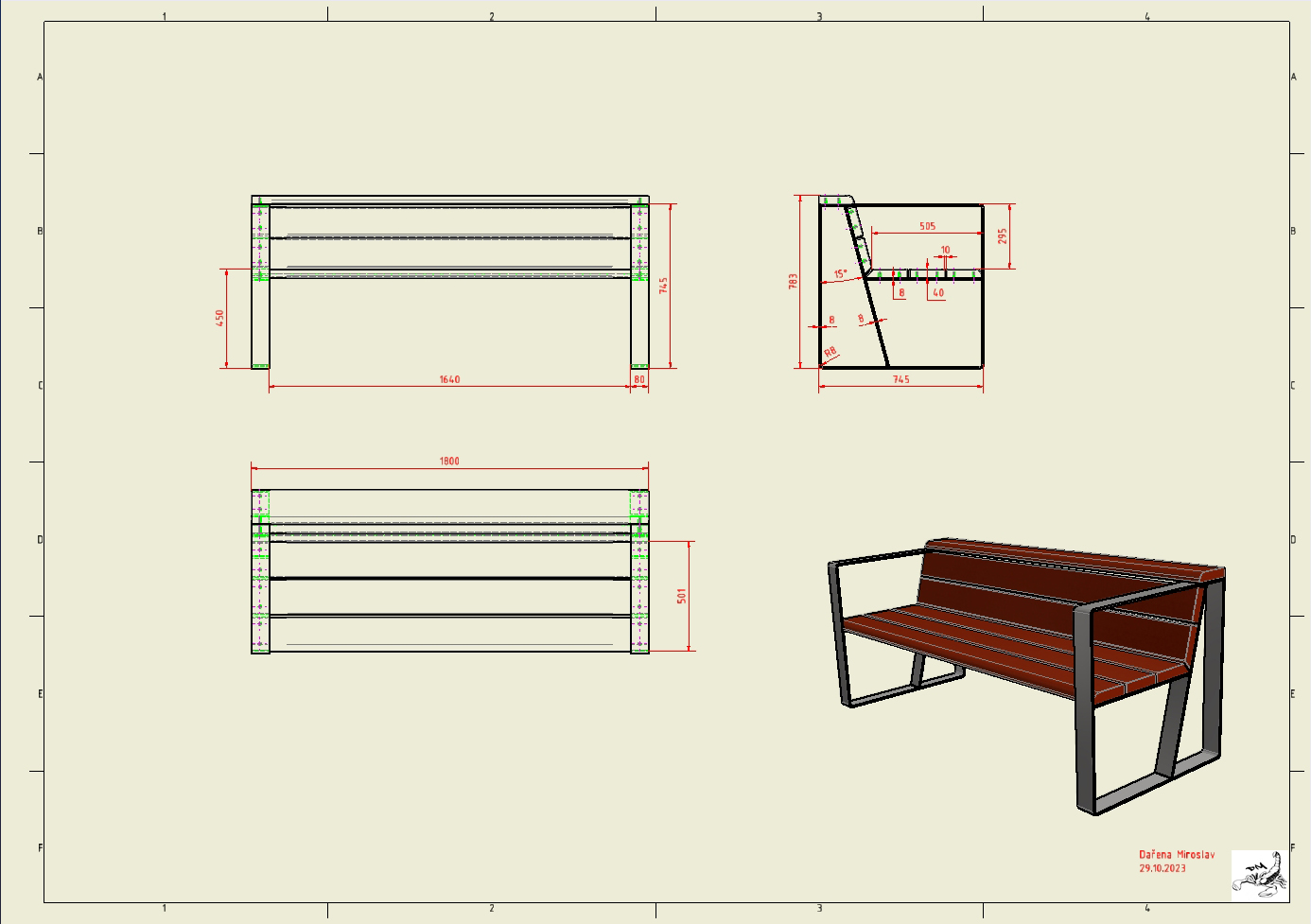Select the 80 leg width dimension
The image size is (1311, 924).
click(x=639, y=379)
